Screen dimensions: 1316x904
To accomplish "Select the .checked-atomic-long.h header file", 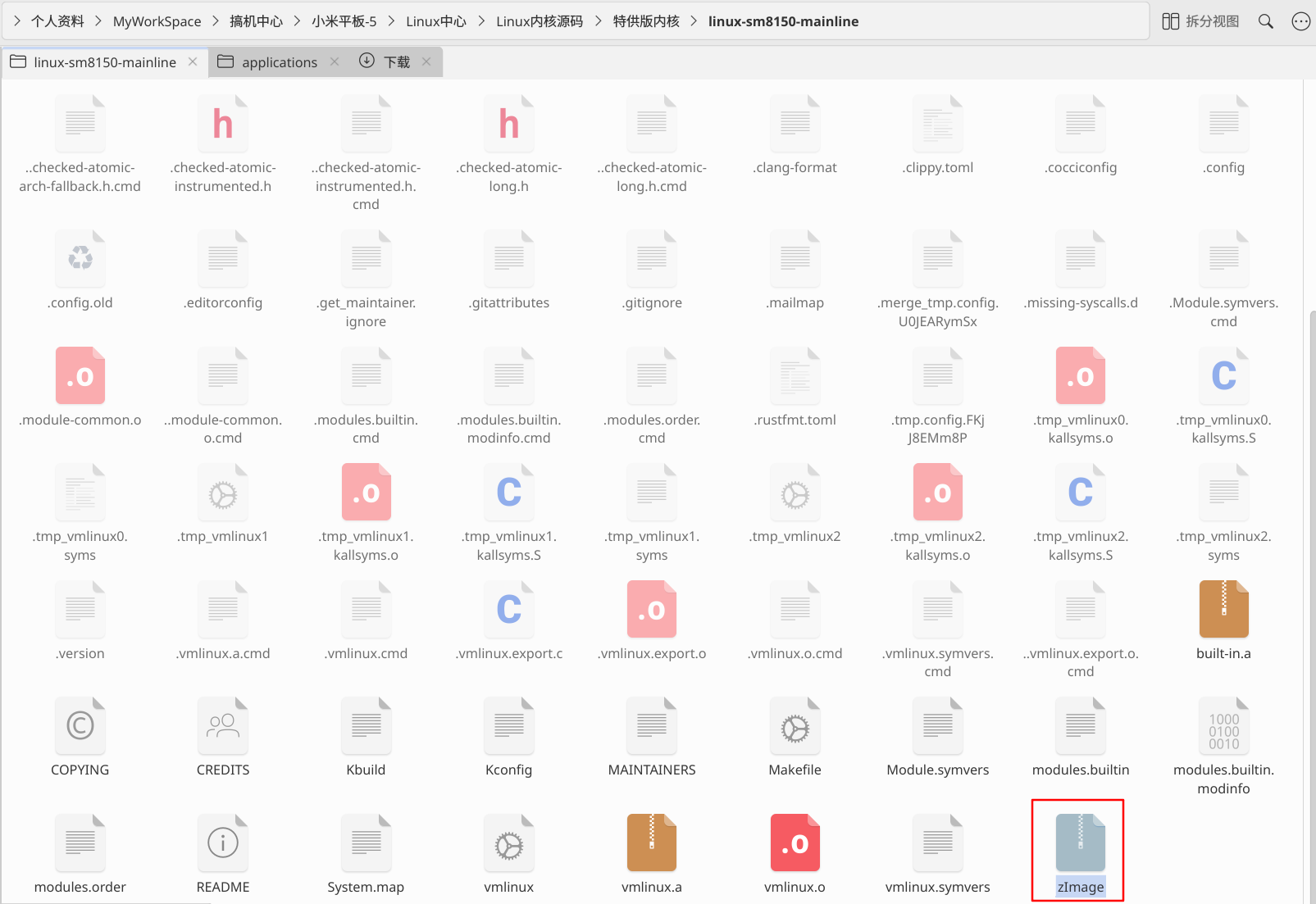I will tap(509, 143).
